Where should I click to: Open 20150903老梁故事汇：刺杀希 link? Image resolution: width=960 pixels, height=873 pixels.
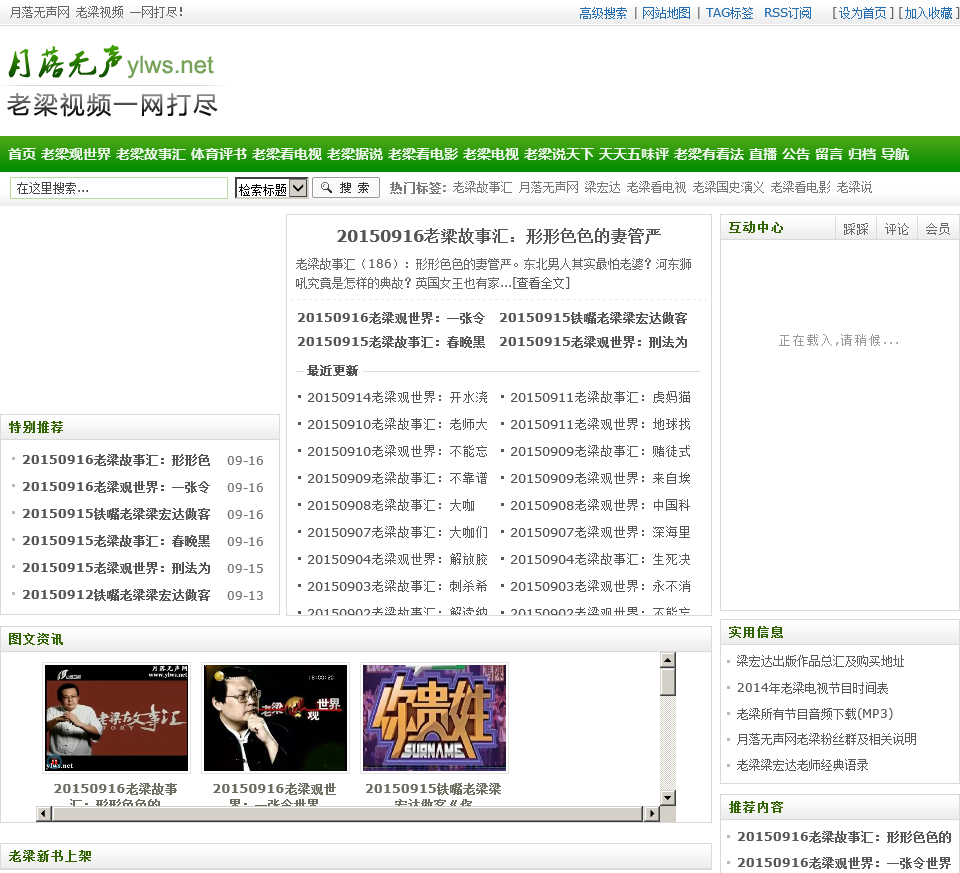[x=397, y=586]
